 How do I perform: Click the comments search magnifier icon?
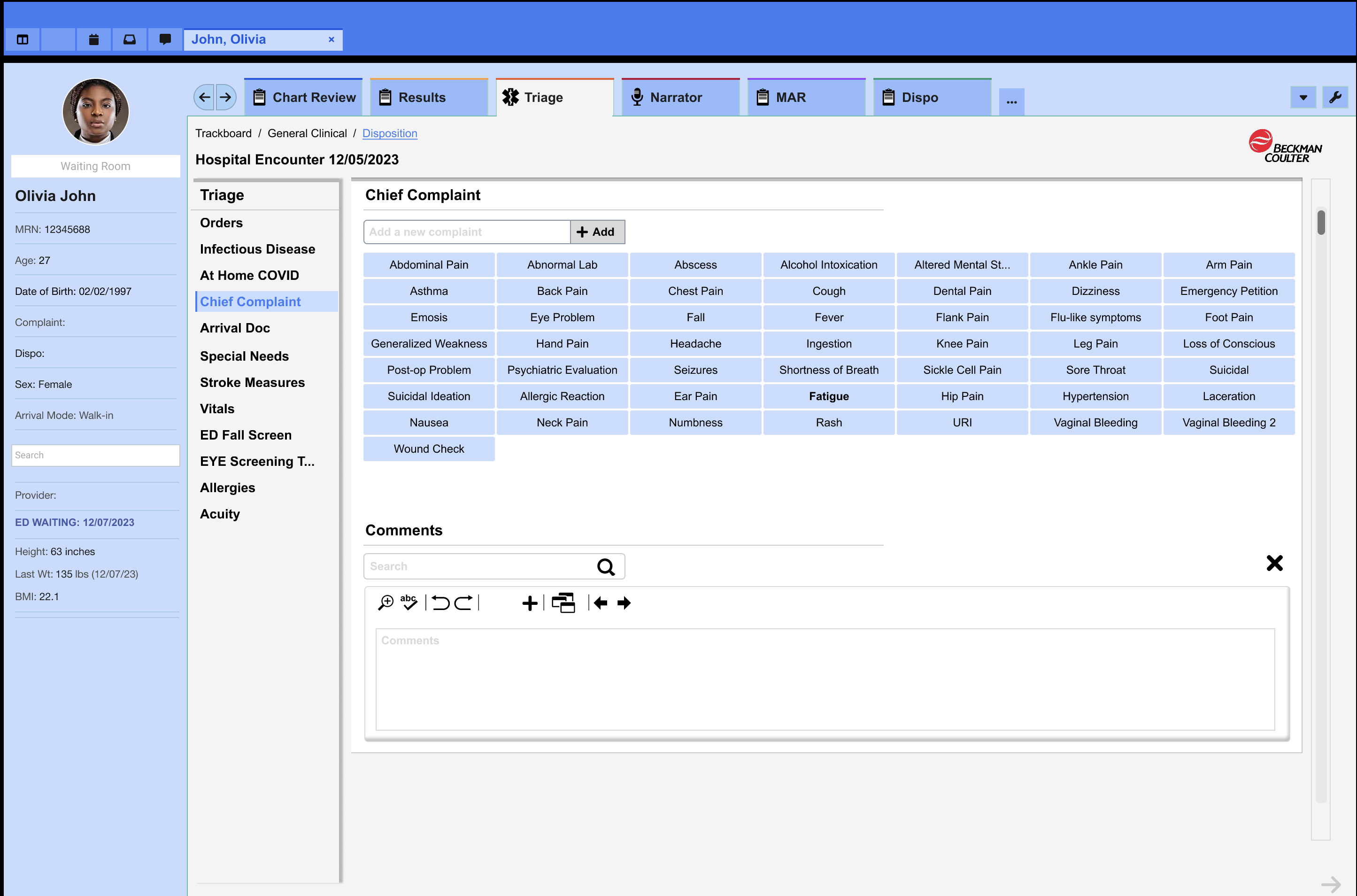pos(606,566)
